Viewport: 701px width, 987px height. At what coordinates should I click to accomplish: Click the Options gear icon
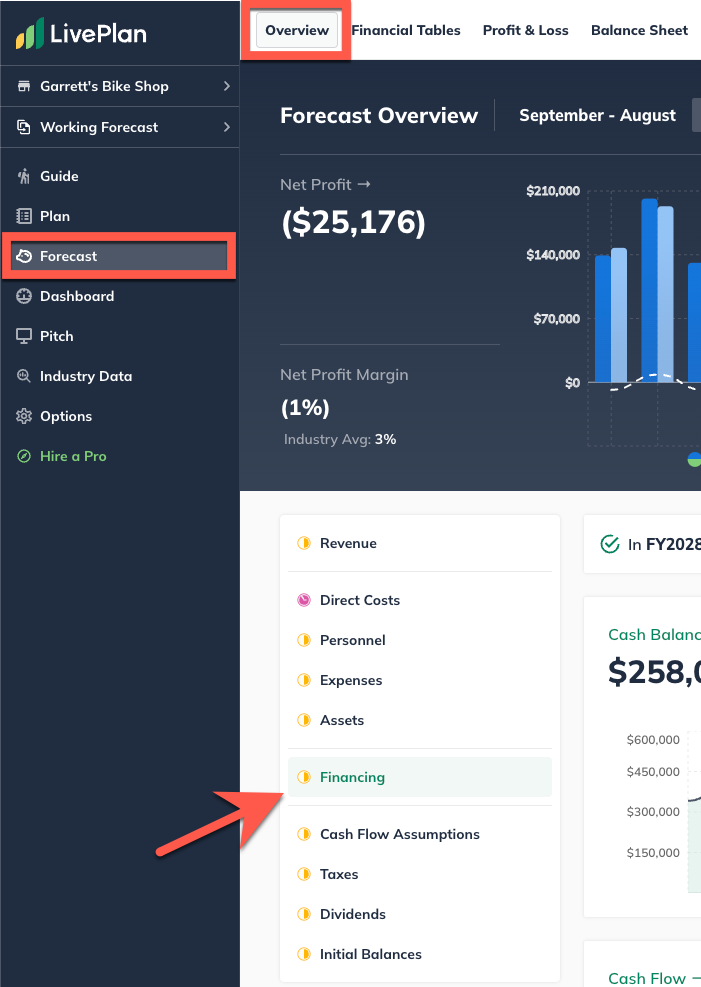tap(24, 416)
